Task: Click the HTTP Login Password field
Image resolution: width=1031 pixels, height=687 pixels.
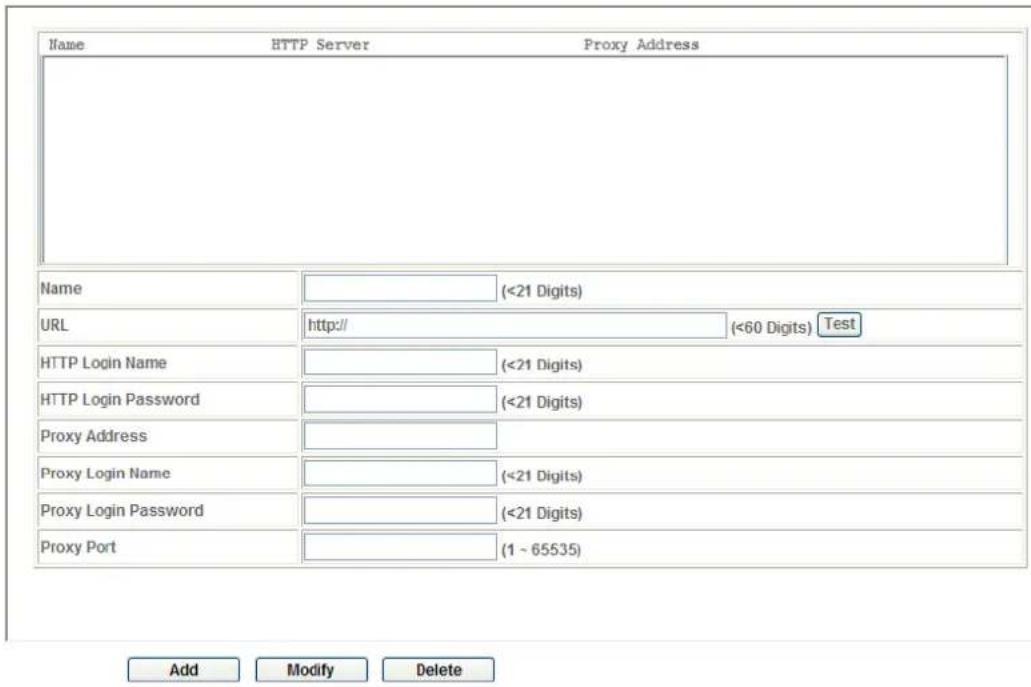Action: click(x=400, y=400)
